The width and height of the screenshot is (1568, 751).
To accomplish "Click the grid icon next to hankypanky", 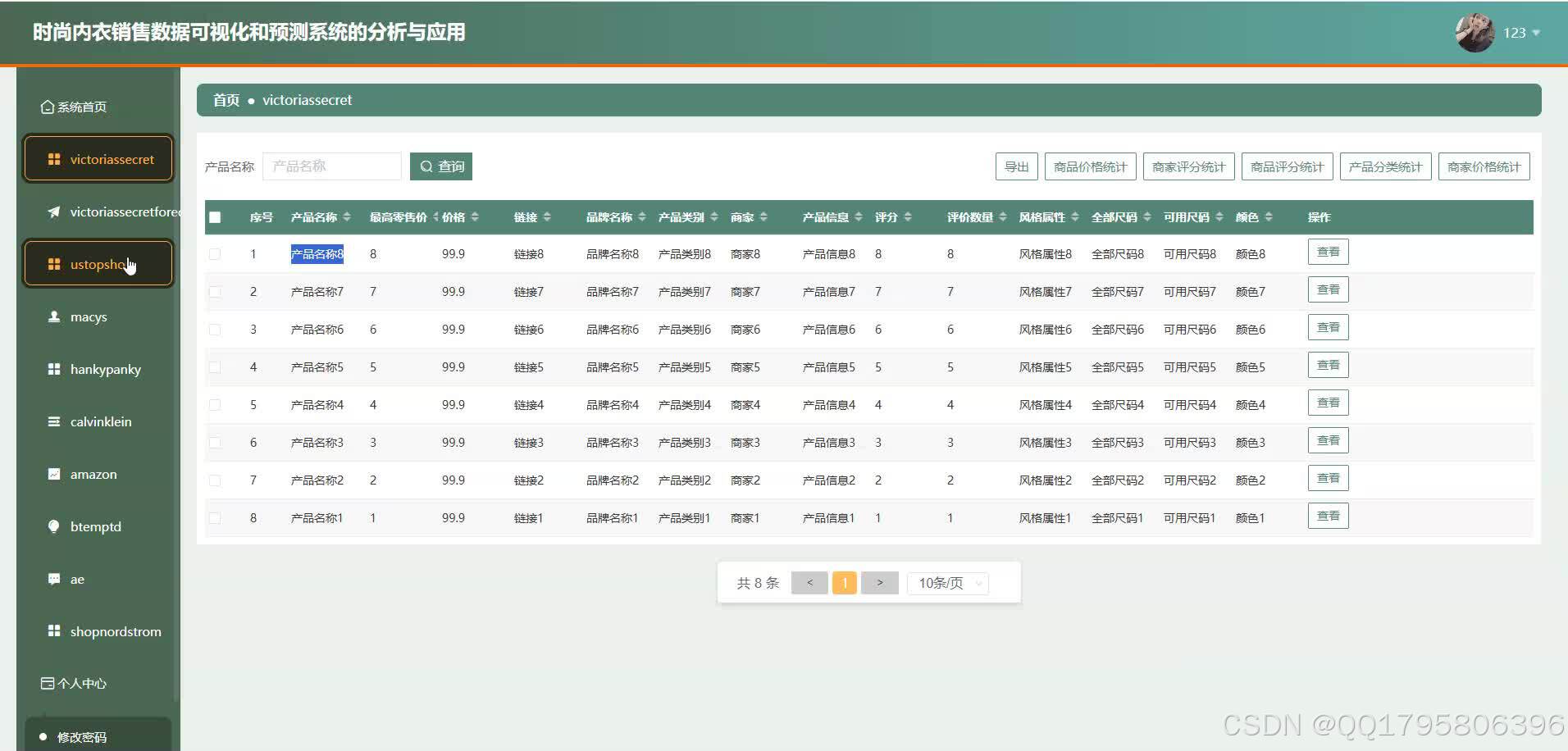I will click(54, 369).
